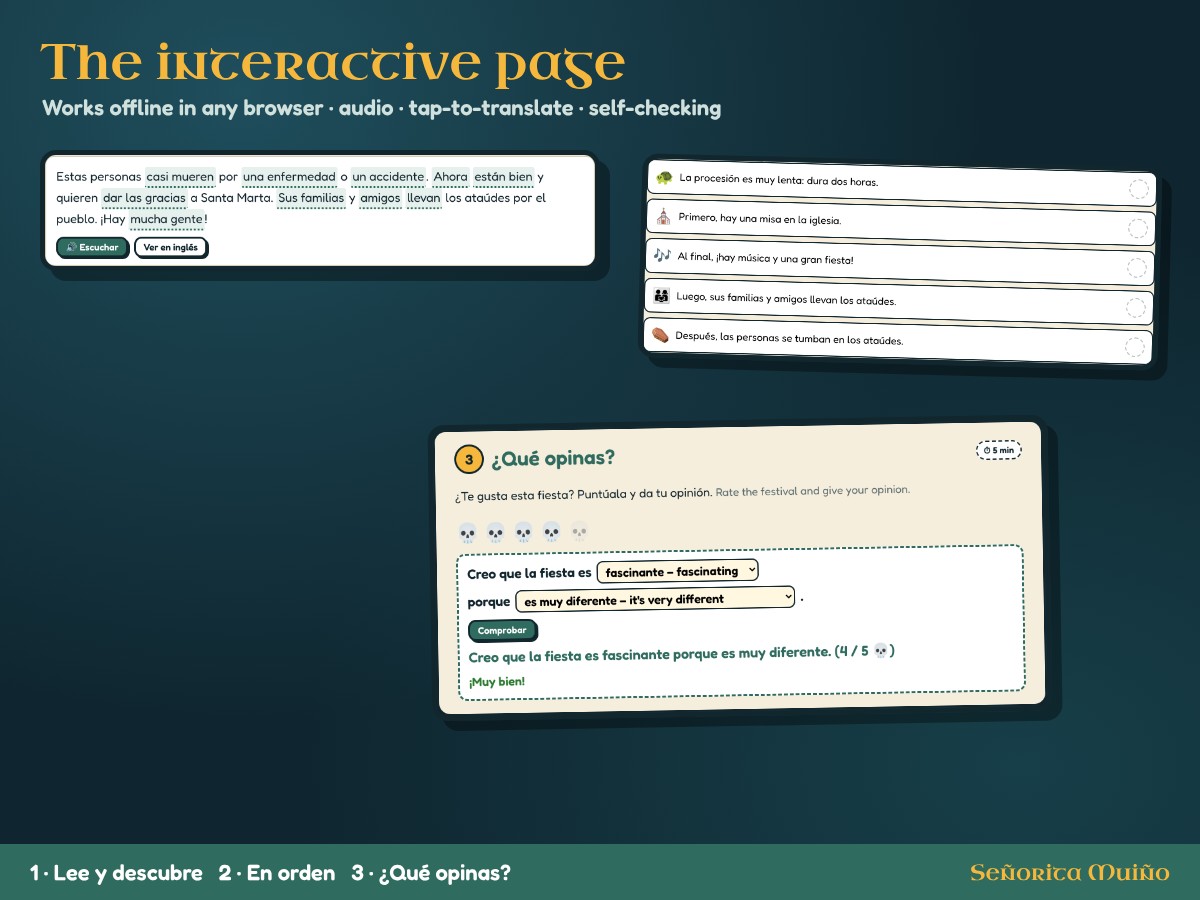Rate the festival with the faded fifth skull

[579, 531]
